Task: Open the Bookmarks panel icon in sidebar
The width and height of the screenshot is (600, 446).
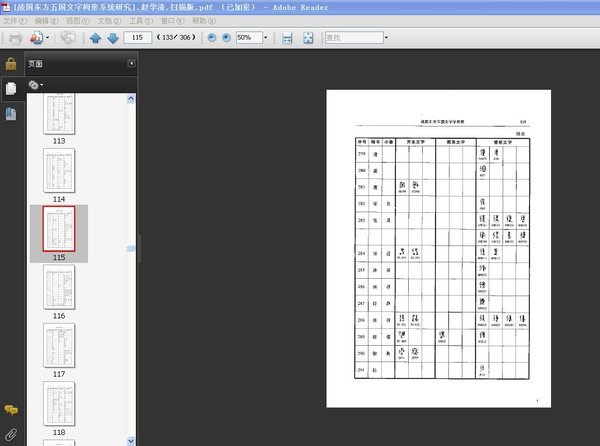Action: point(11,114)
